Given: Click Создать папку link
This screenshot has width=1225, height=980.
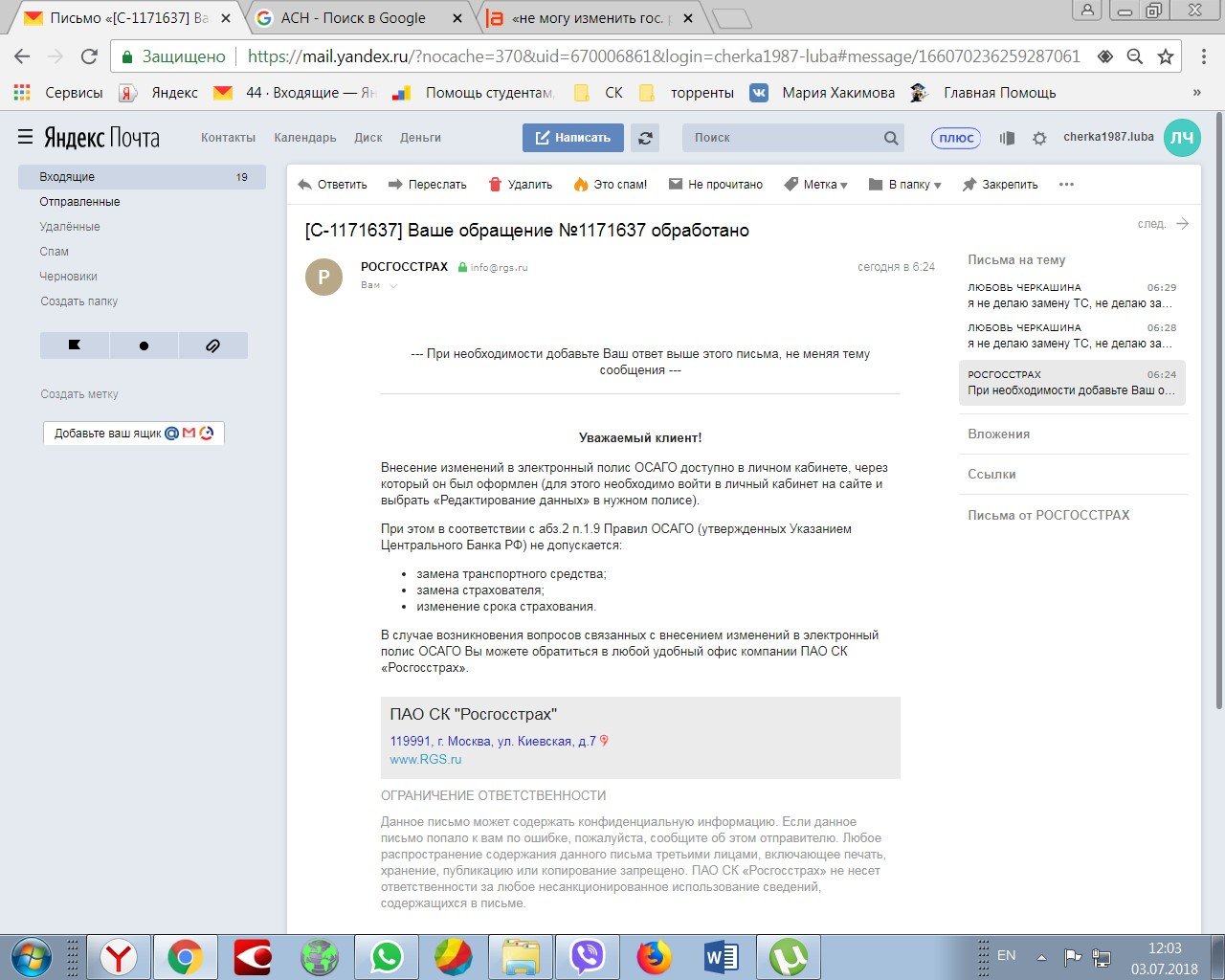Looking at the screenshot, I should point(79,301).
